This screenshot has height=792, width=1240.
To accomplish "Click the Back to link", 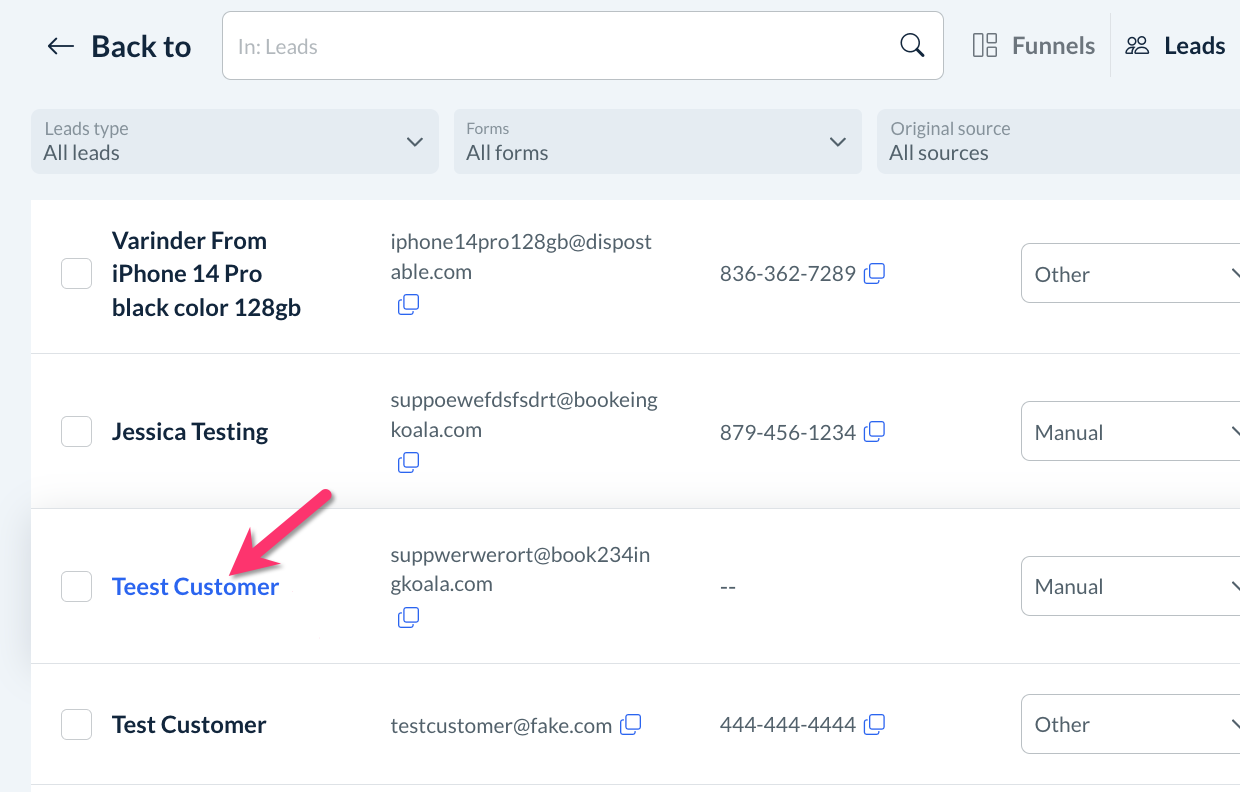I will (x=119, y=46).
